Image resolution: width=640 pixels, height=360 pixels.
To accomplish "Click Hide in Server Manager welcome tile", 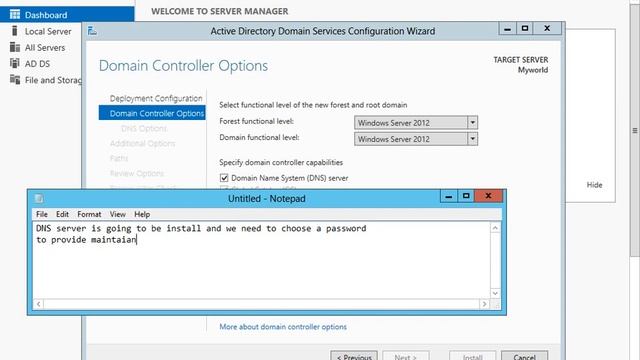I will (594, 184).
